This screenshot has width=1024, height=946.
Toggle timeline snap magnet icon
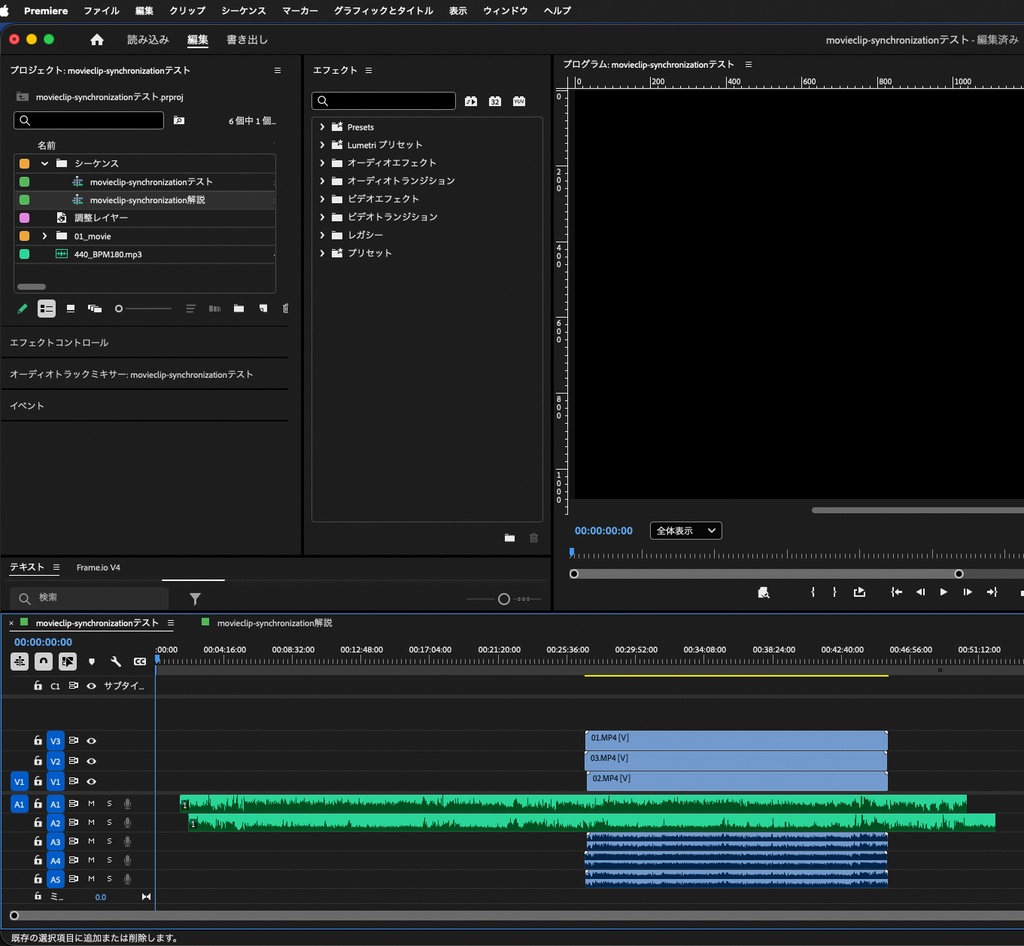click(x=43, y=661)
